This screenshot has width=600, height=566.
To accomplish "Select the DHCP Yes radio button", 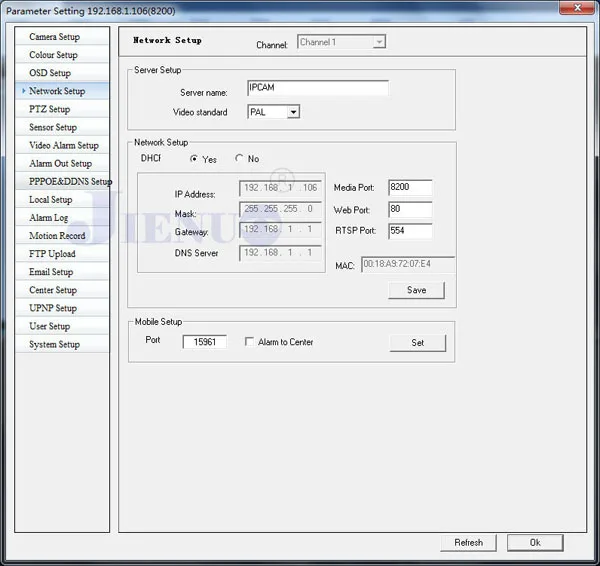I will click(194, 158).
